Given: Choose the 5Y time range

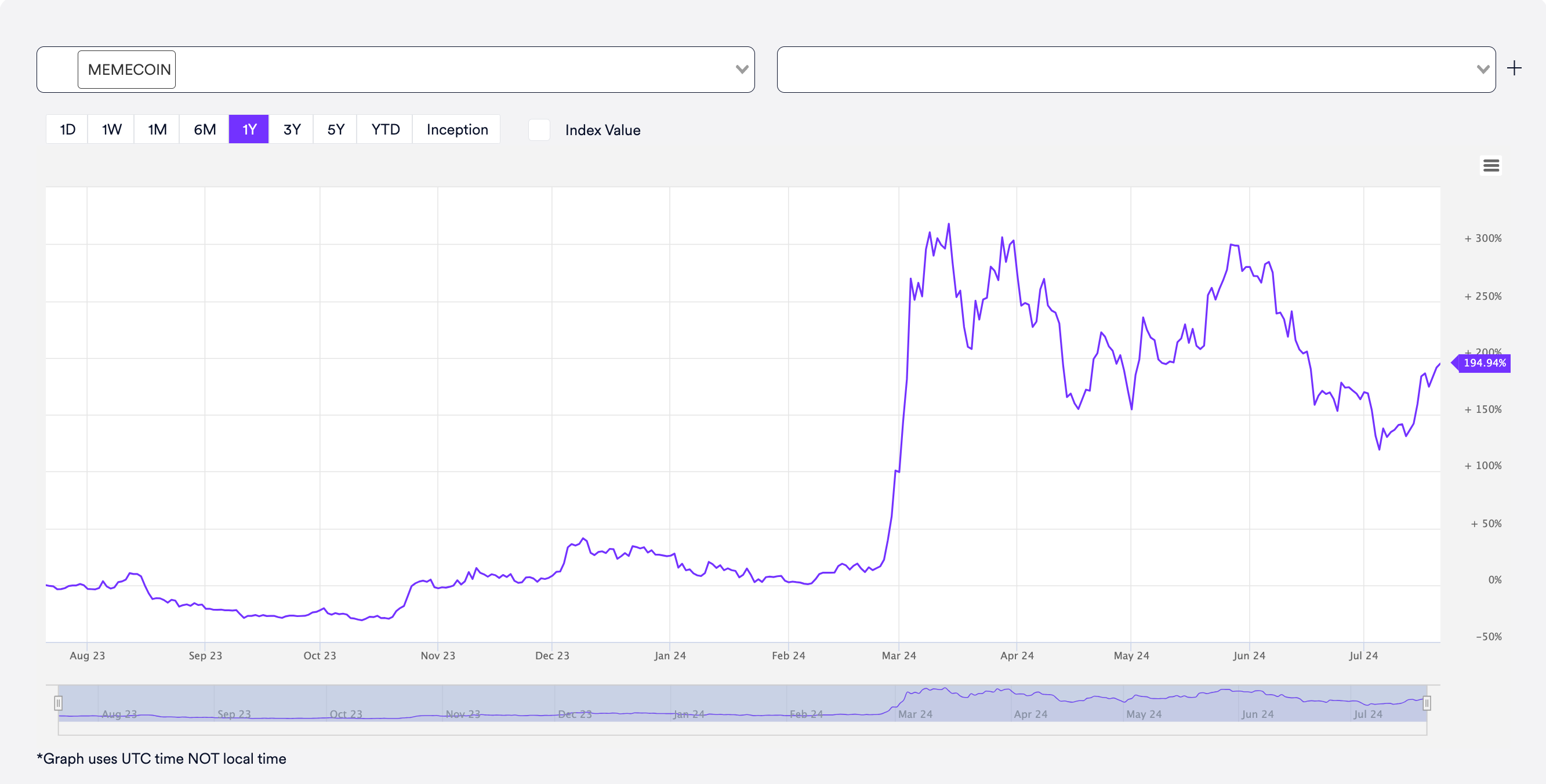Looking at the screenshot, I should click(x=336, y=130).
